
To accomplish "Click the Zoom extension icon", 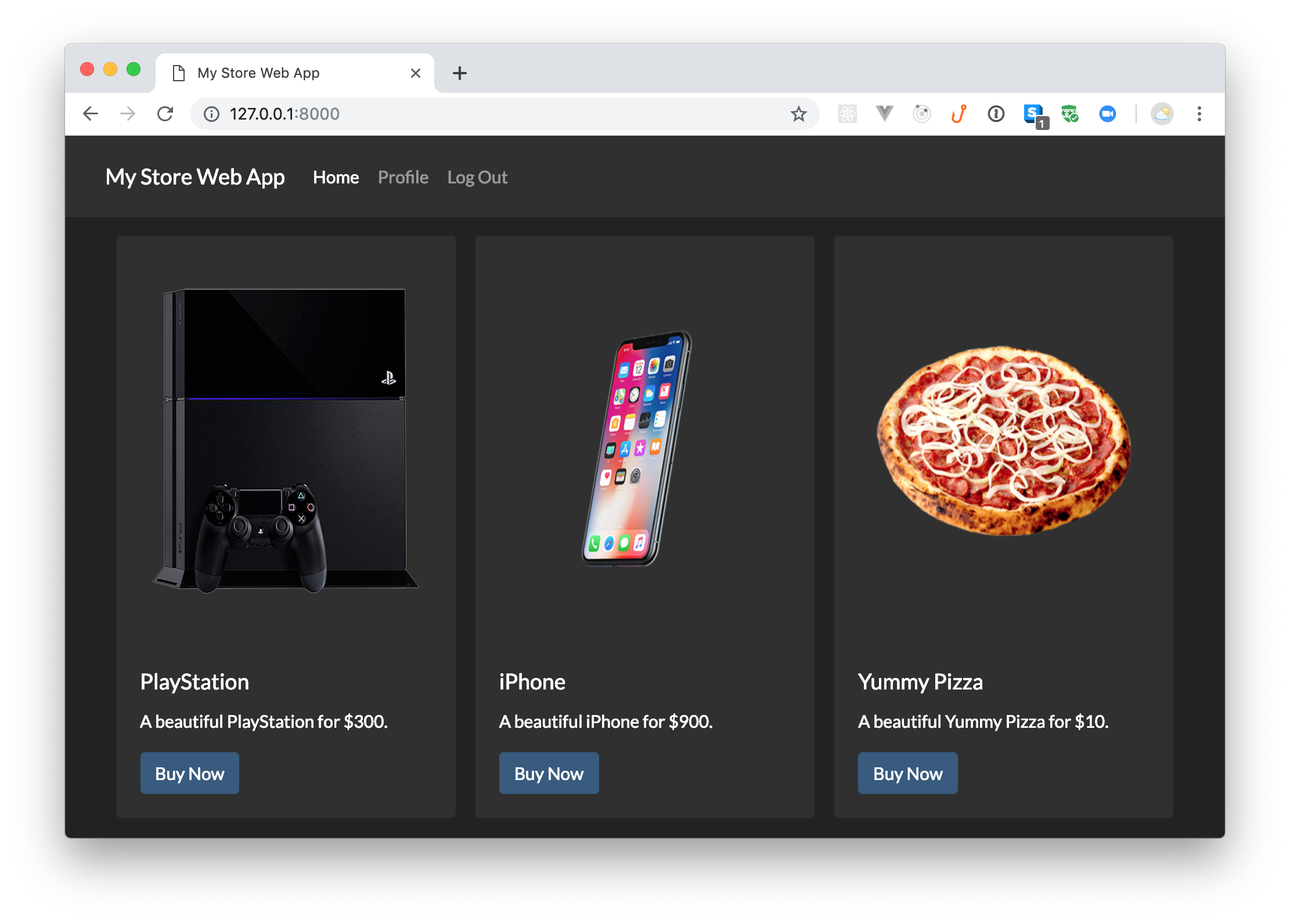I will (x=1107, y=114).
